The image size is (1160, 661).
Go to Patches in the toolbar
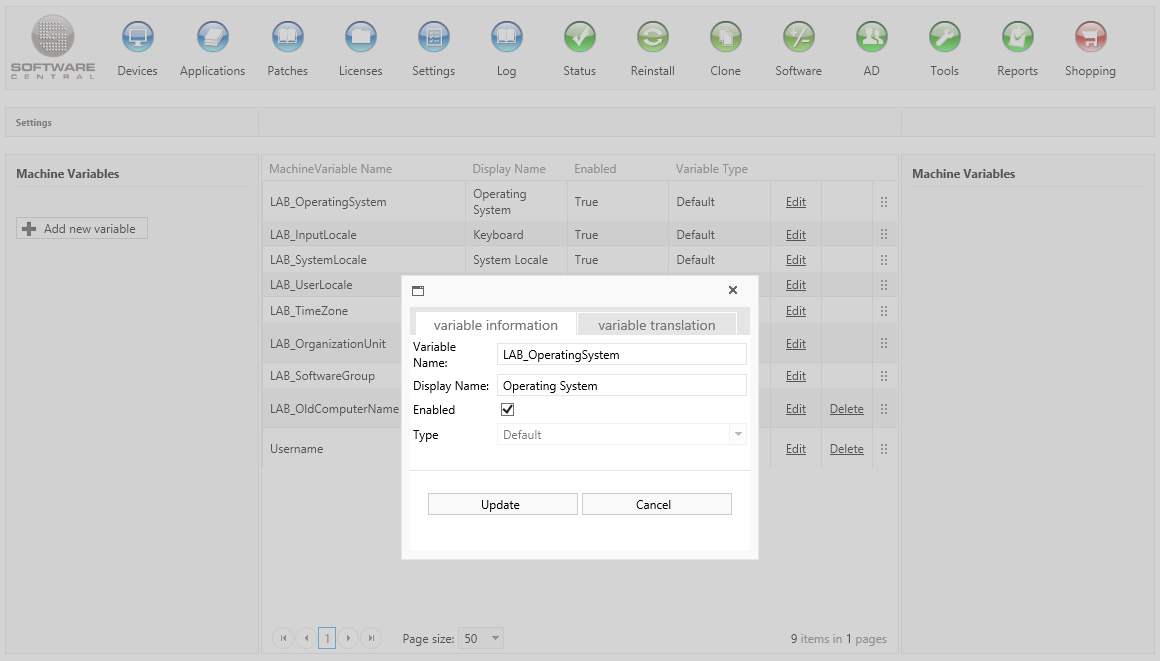[x=287, y=38]
